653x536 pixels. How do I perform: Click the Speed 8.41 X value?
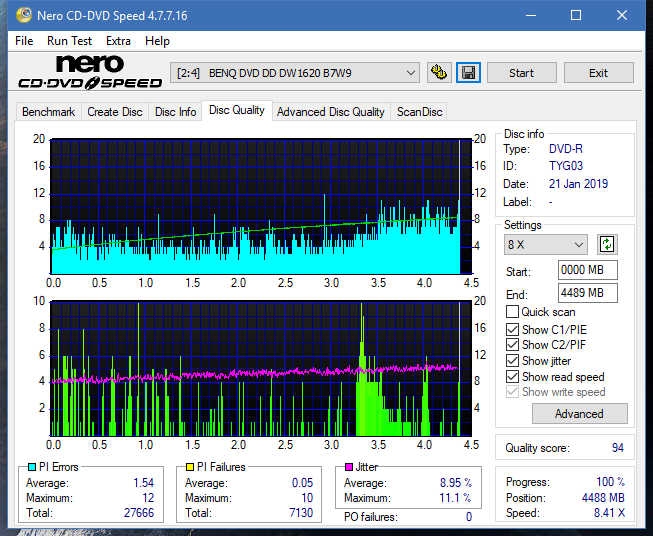click(609, 513)
